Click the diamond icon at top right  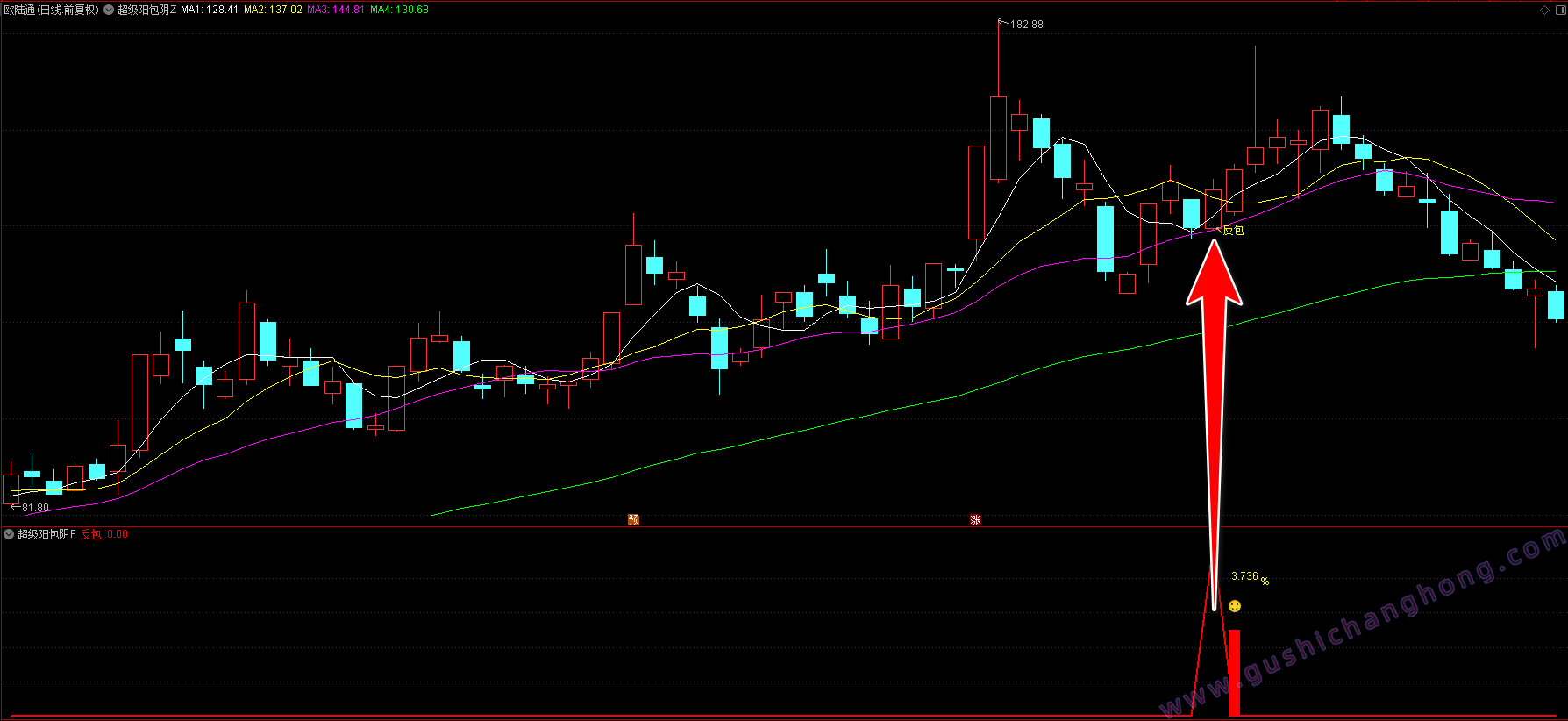pos(1544,11)
